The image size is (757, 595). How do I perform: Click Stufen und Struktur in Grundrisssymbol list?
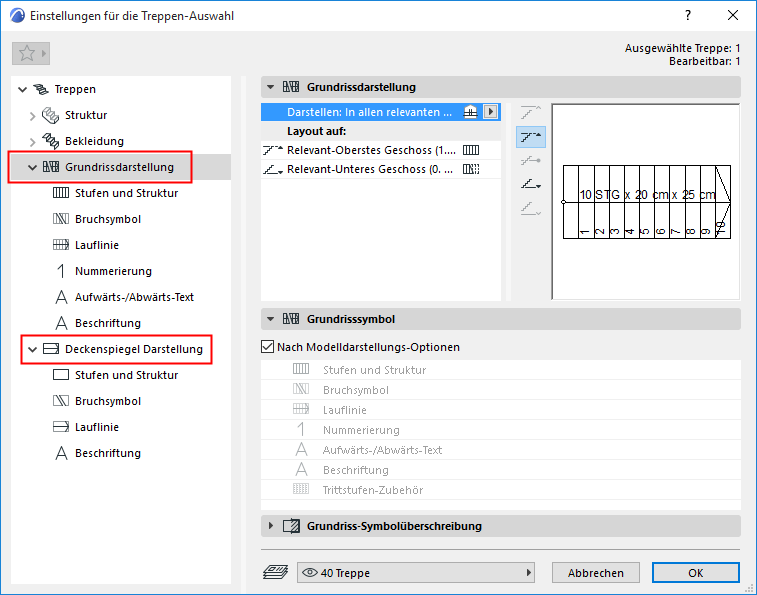coord(501,370)
